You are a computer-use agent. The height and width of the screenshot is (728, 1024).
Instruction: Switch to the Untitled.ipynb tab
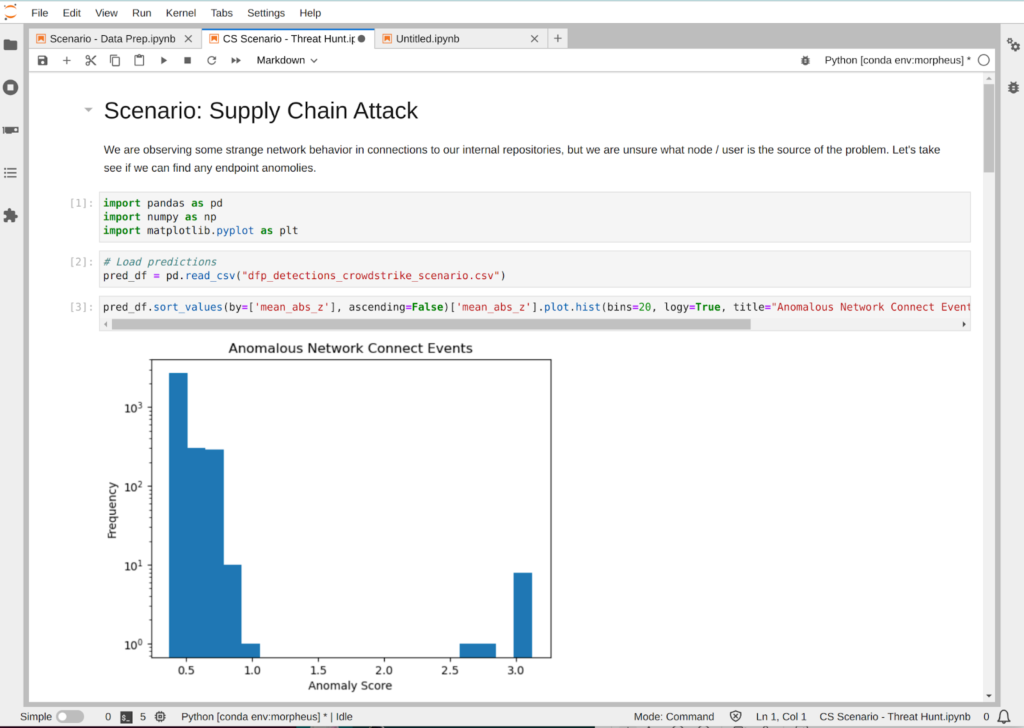click(x=427, y=39)
